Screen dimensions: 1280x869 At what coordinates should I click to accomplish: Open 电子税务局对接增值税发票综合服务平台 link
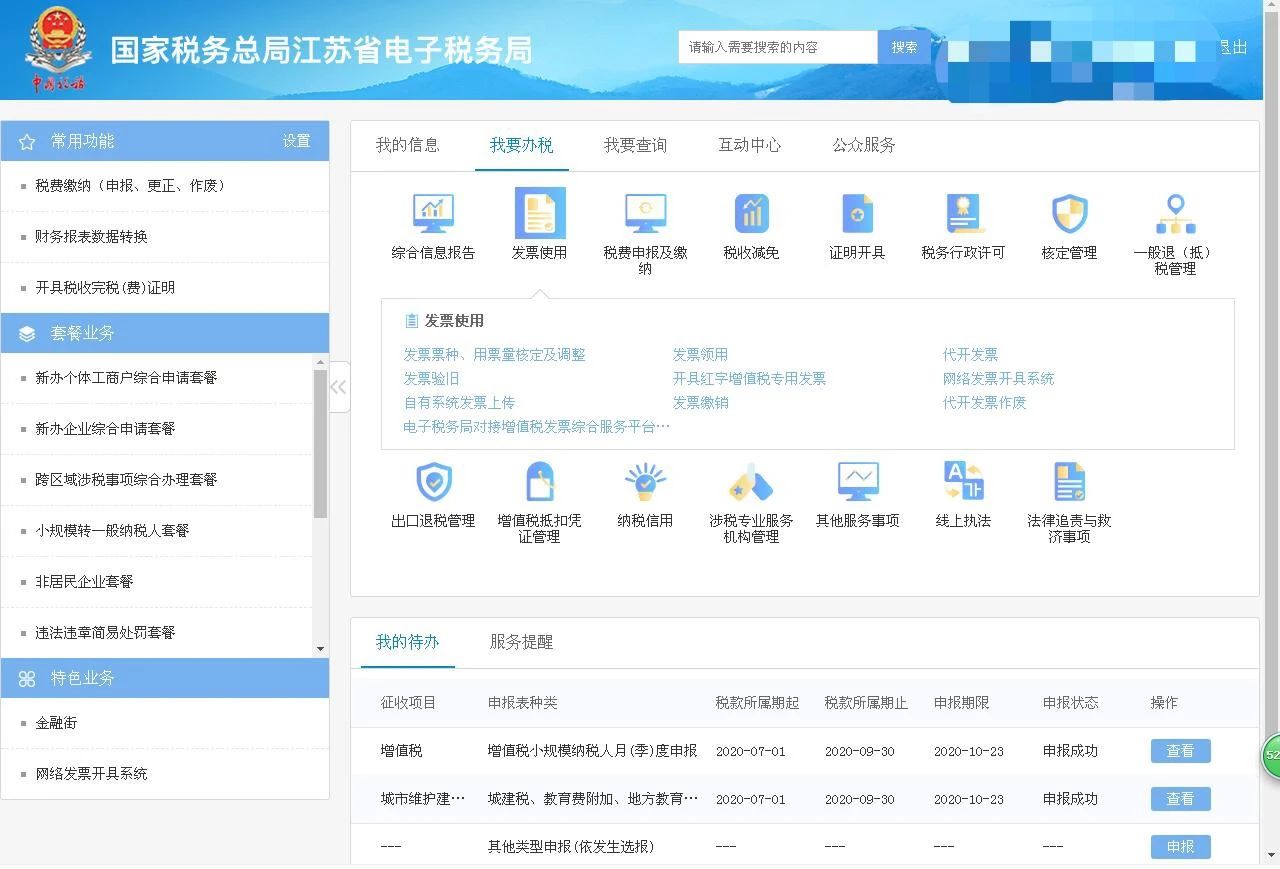click(536, 427)
